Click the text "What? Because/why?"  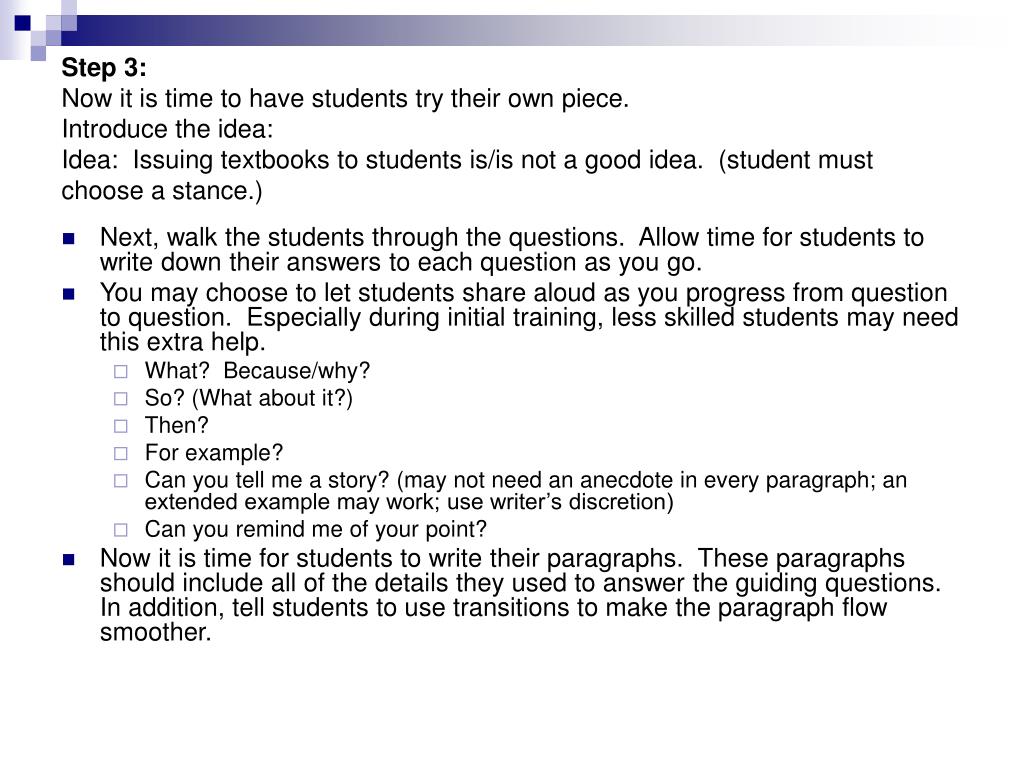coord(257,371)
